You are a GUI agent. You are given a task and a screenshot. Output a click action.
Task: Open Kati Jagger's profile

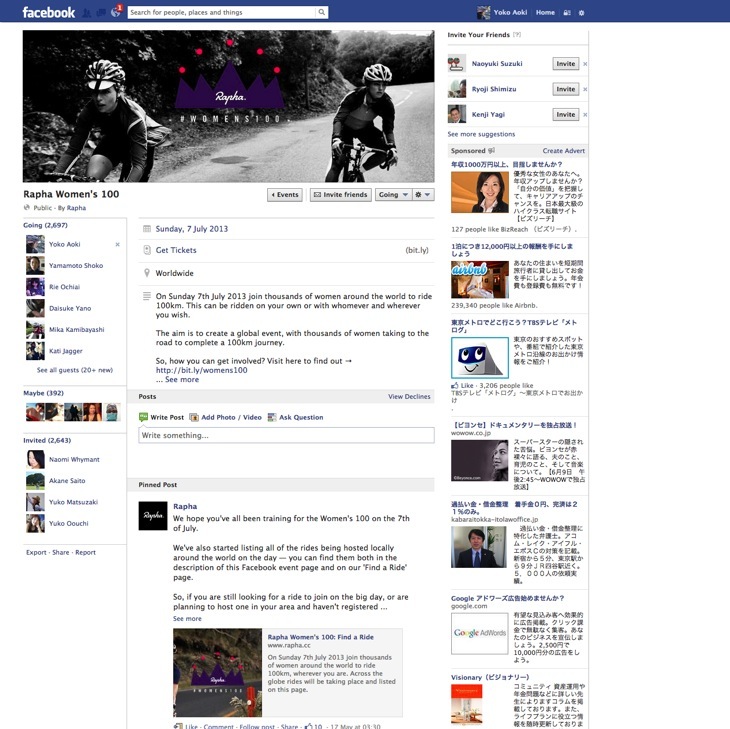click(x=66, y=351)
